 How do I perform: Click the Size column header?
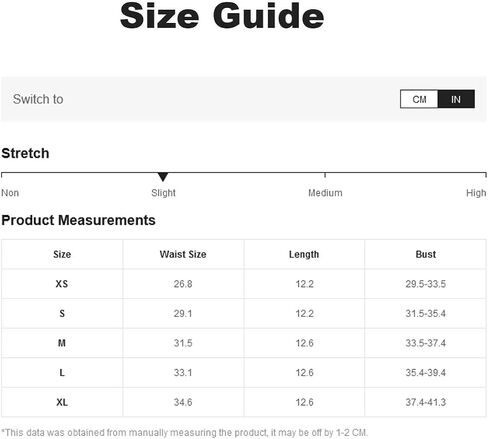point(62,254)
